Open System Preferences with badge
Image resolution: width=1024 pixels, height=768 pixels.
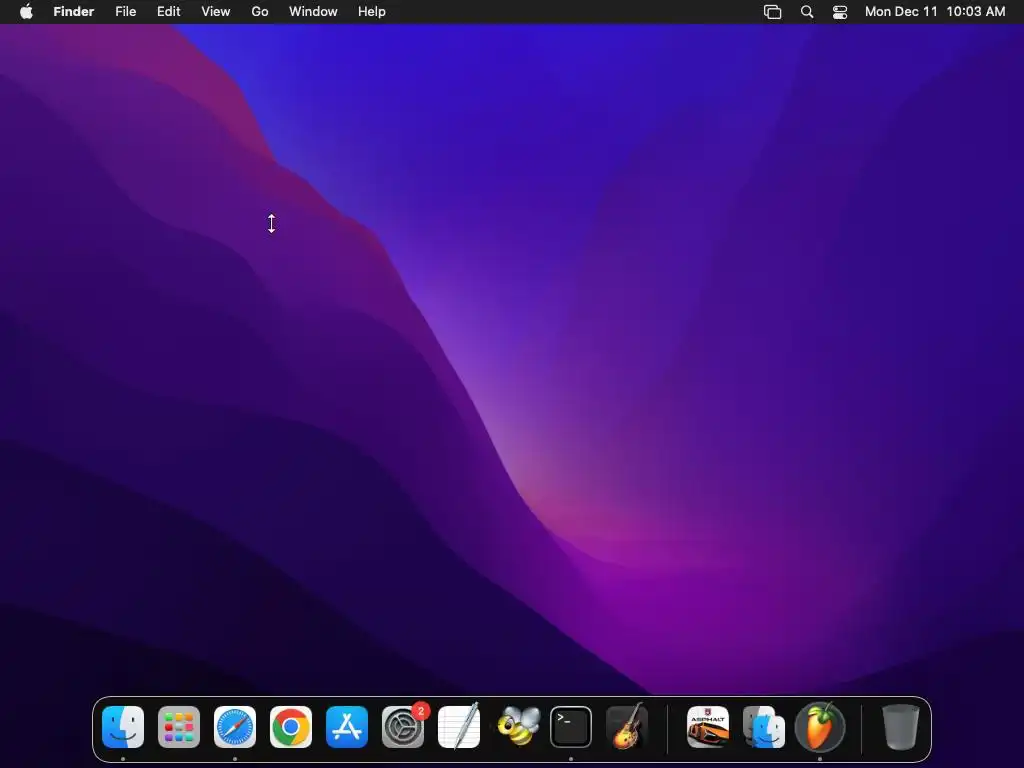coord(403,727)
